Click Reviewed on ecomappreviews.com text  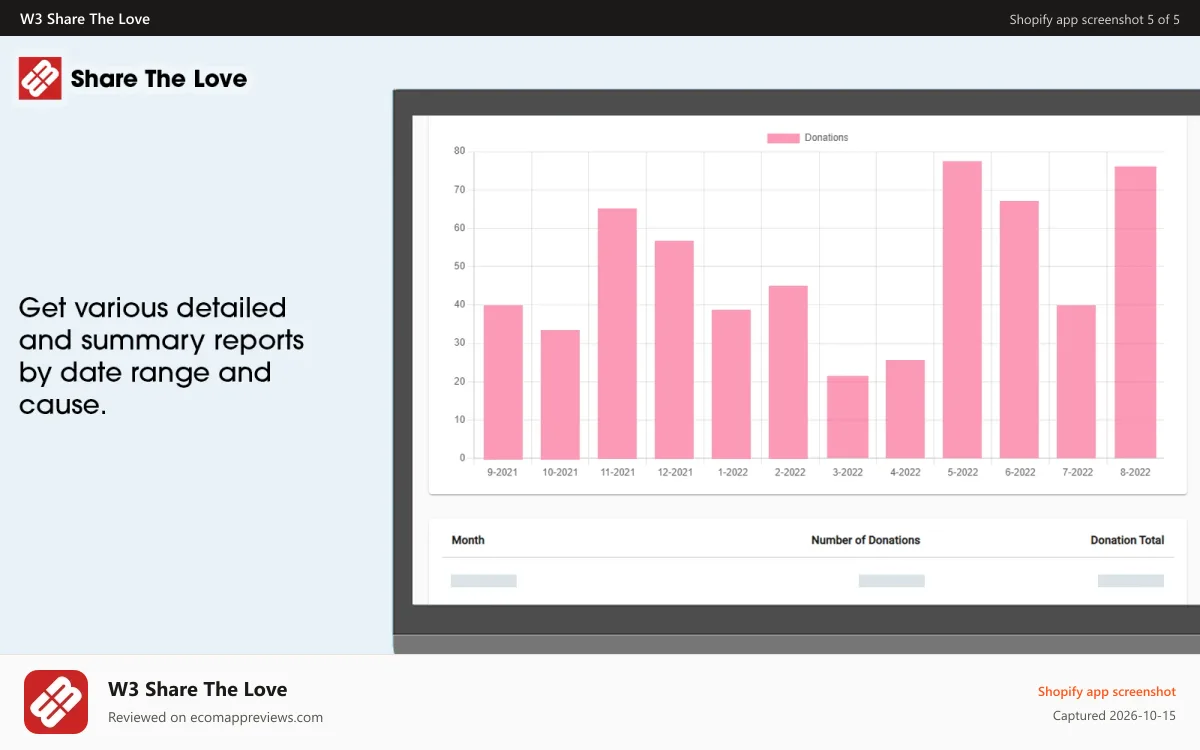215,717
